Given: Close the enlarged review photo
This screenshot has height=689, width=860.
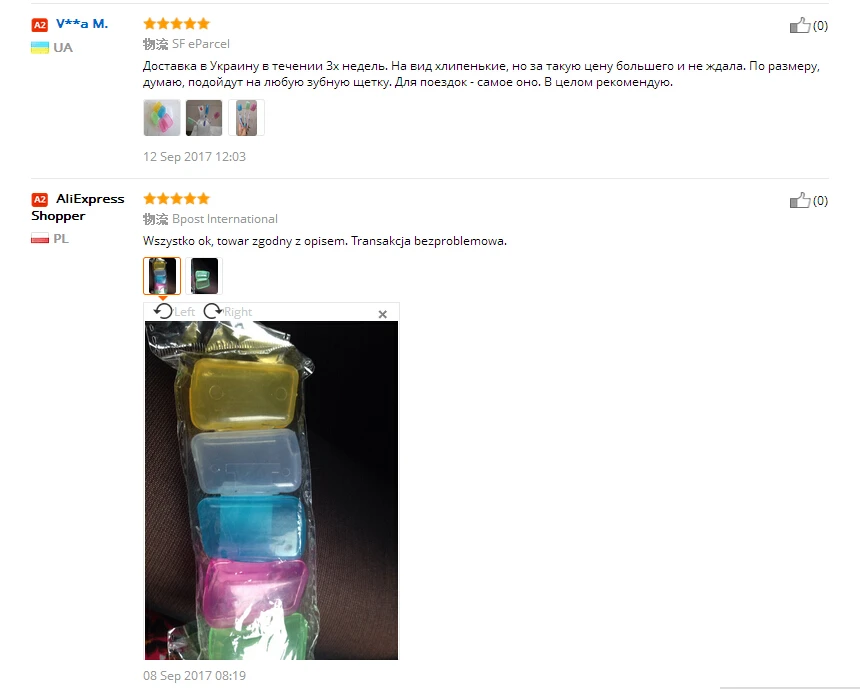Looking at the screenshot, I should (x=383, y=314).
